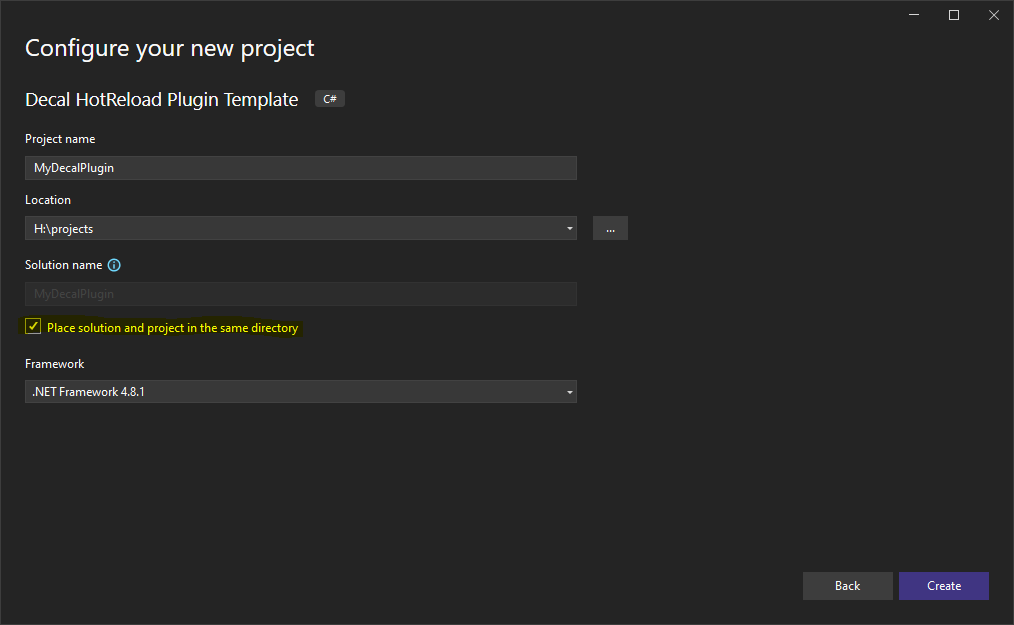Viewport: 1014px width, 625px height.
Task: Click the Solution name label
Action: [x=63, y=265]
